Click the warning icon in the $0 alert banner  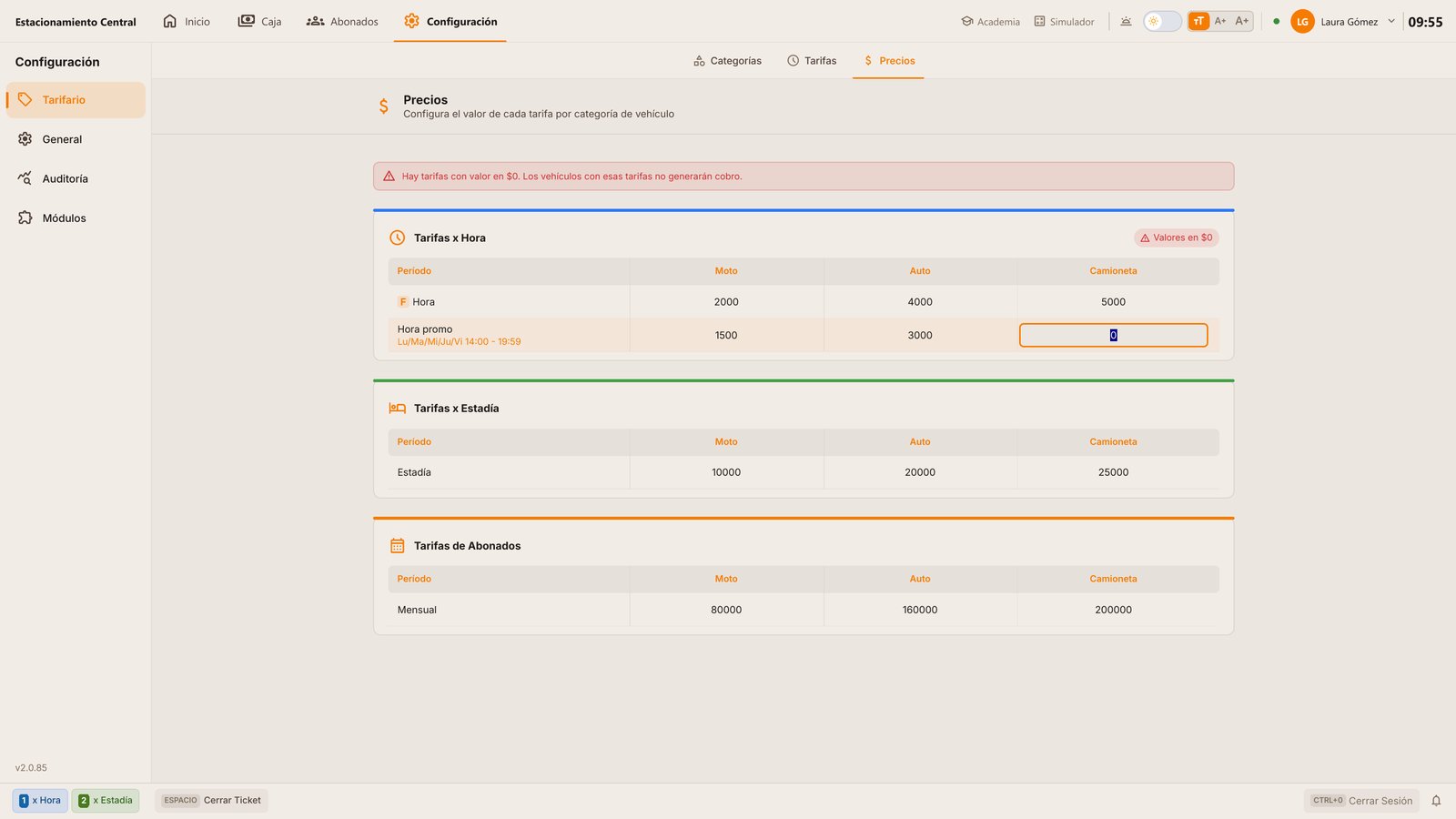tap(389, 177)
